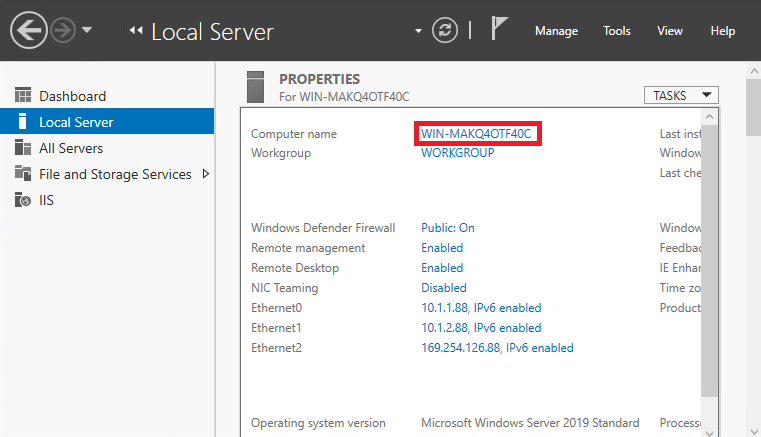The height and width of the screenshot is (437, 761).
Task: Open the View menu
Action: coord(670,31)
